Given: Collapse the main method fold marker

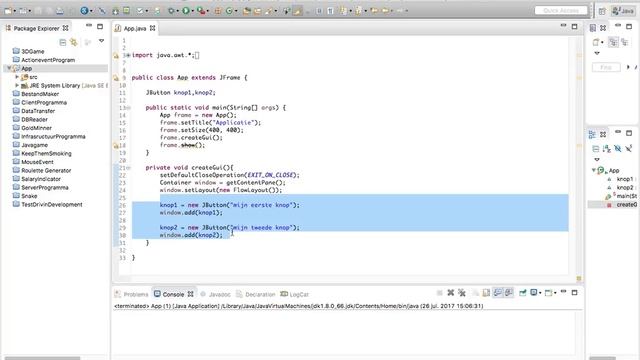Looking at the screenshot, I should click(129, 108).
